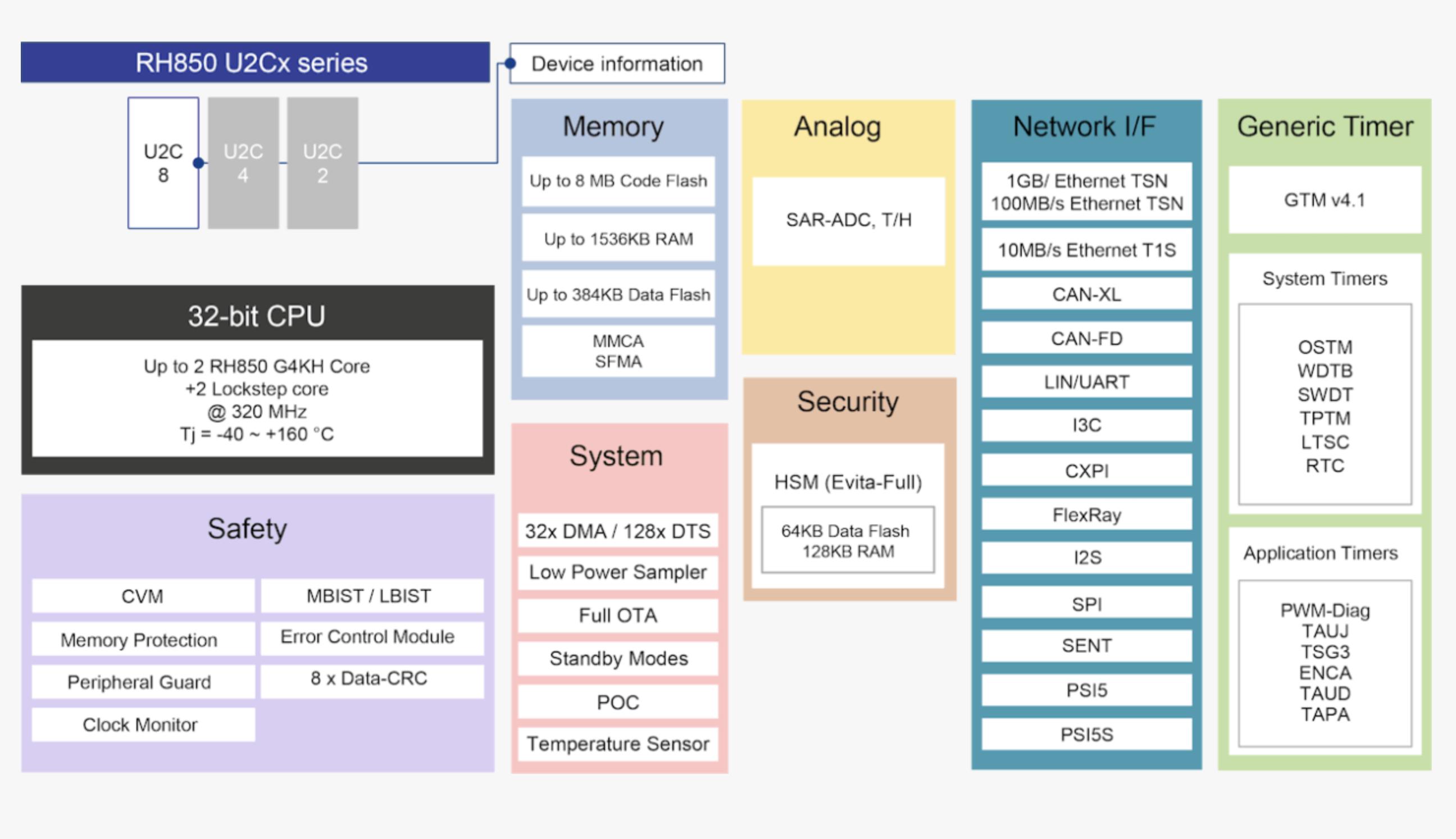
Task: Select the FlexRay interface box
Action: point(1086,514)
